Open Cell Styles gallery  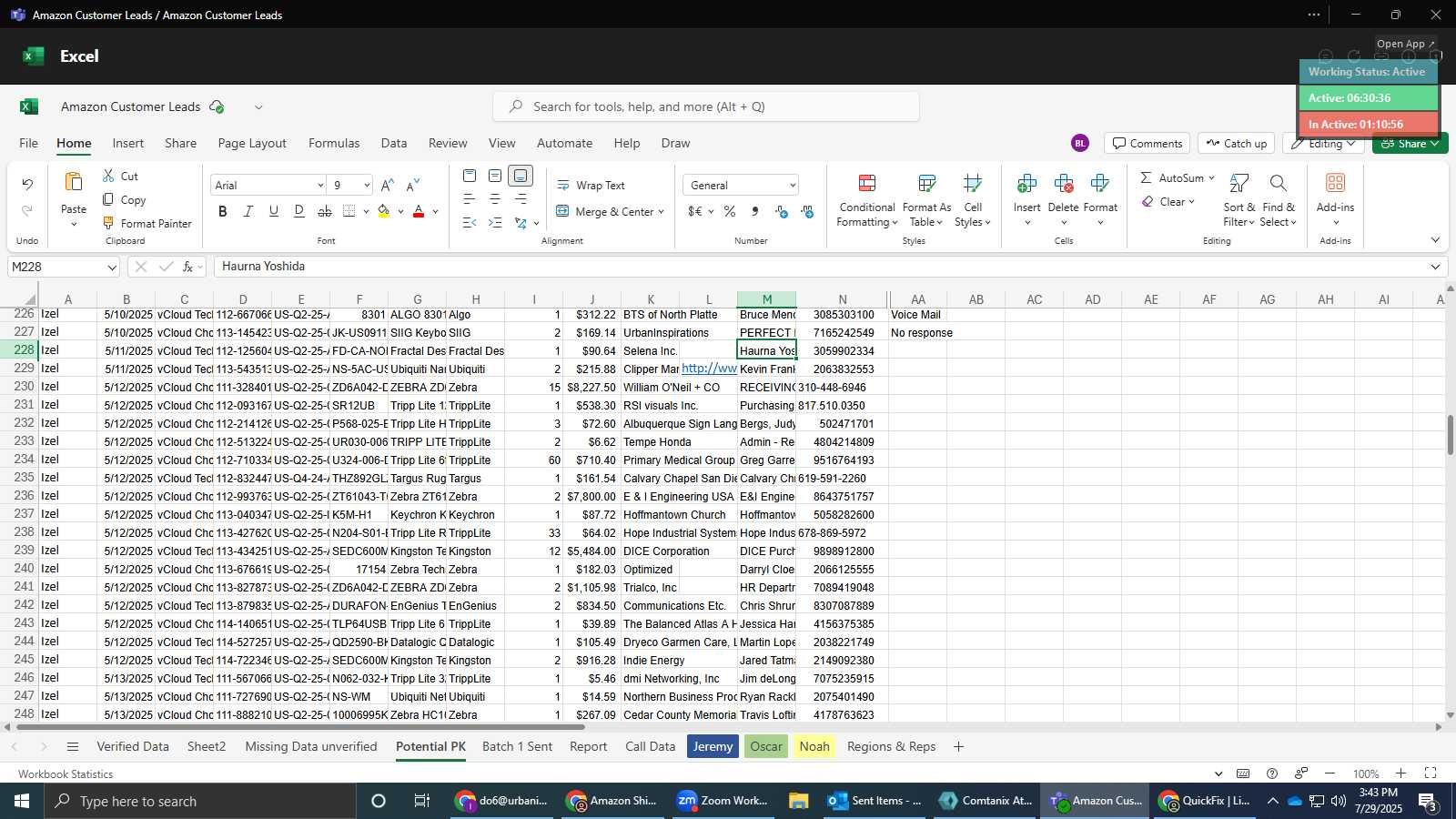[973, 200]
